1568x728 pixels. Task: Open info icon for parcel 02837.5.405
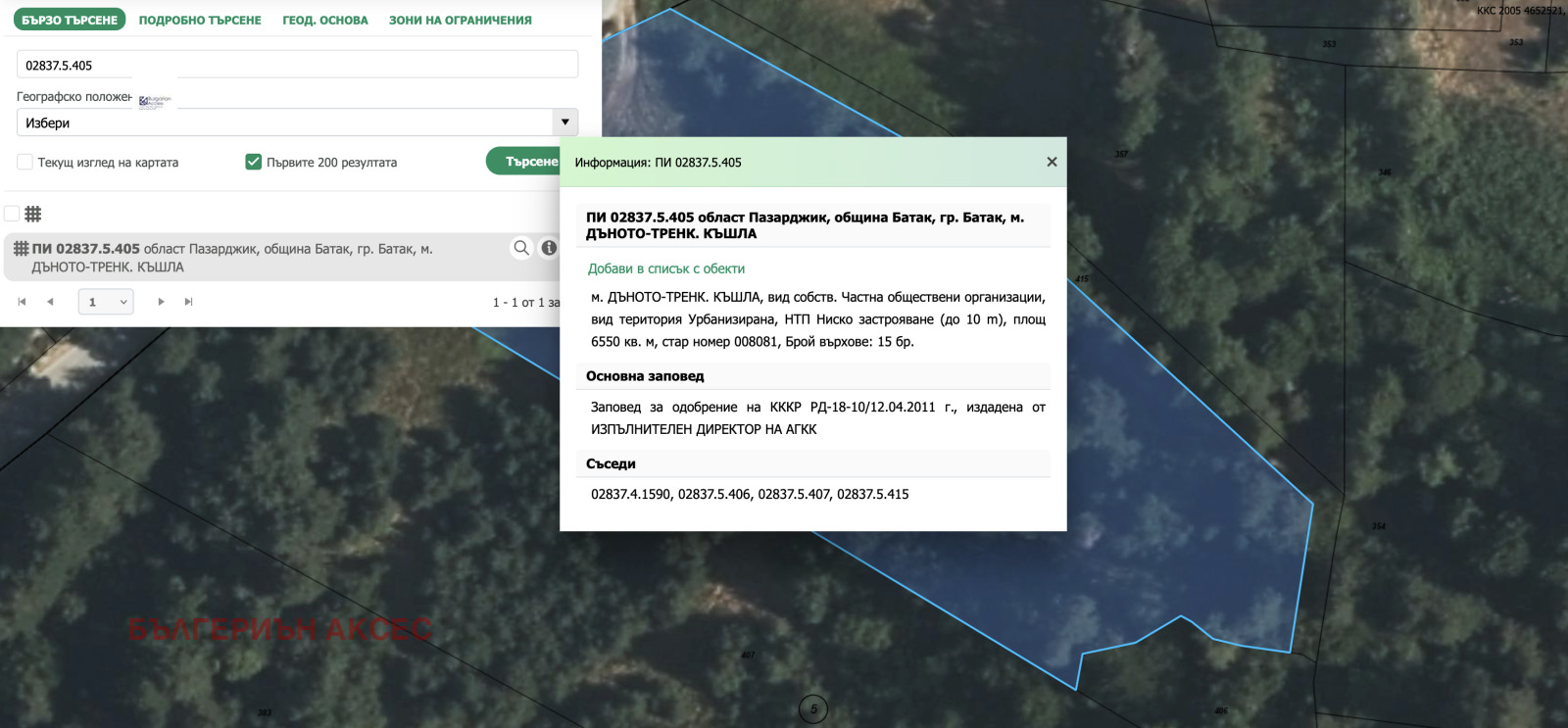click(x=549, y=248)
